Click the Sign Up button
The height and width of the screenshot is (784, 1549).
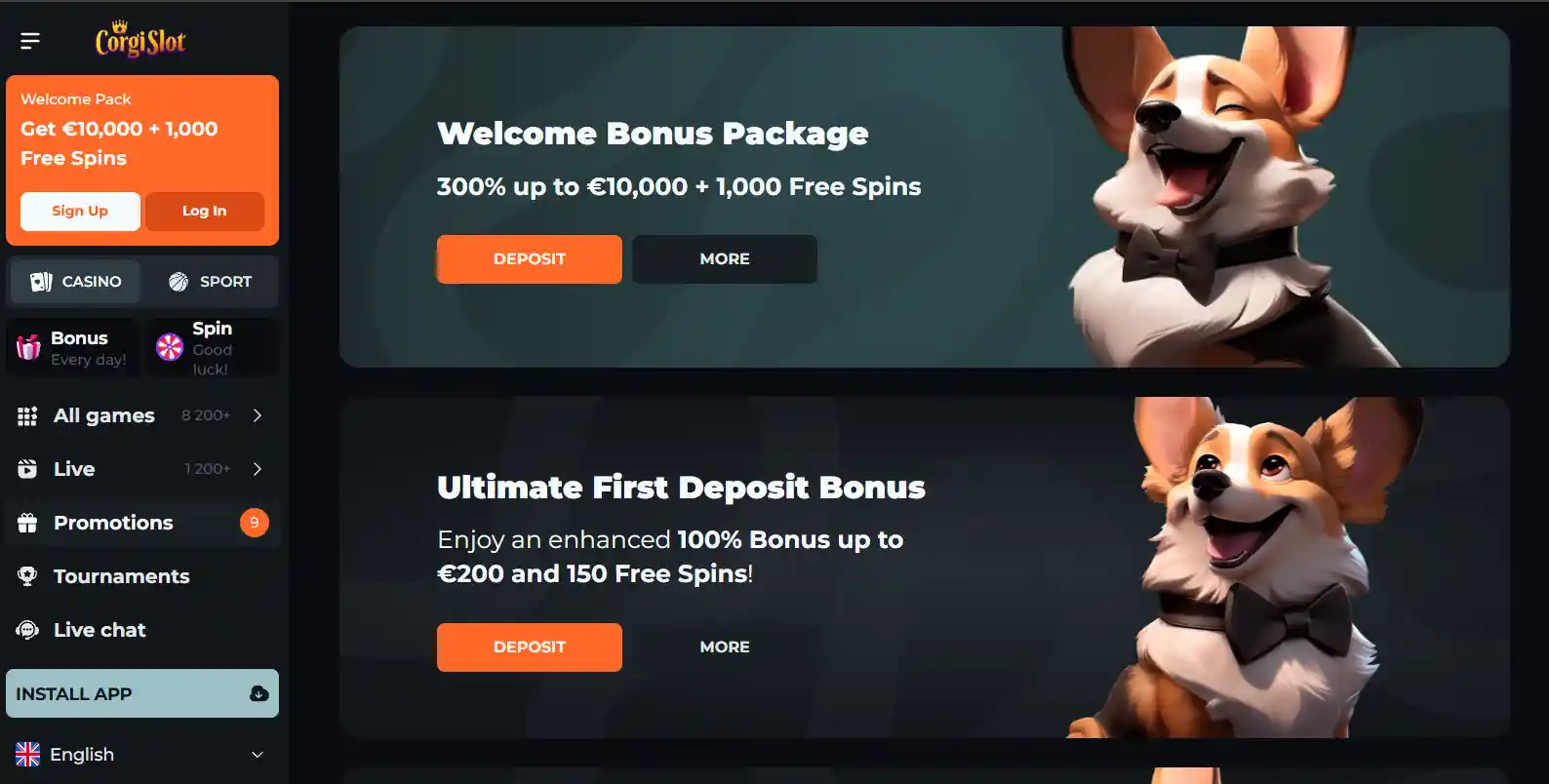tap(80, 211)
